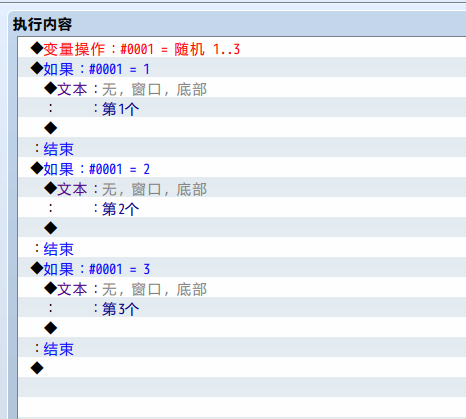
Task: Select the empty diamond row below 第3个
Action: click(242, 327)
